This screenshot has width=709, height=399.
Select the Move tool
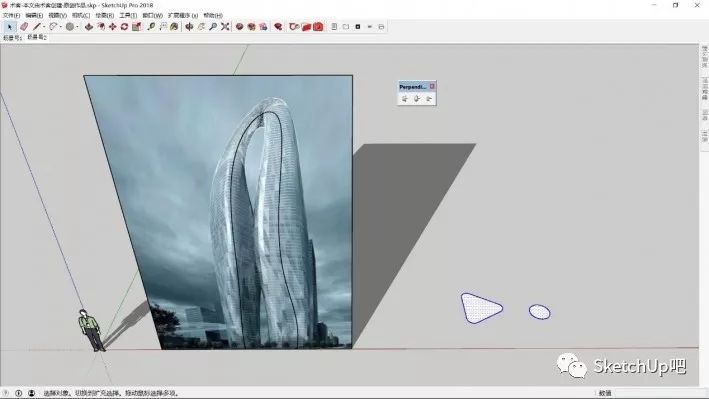(113, 27)
